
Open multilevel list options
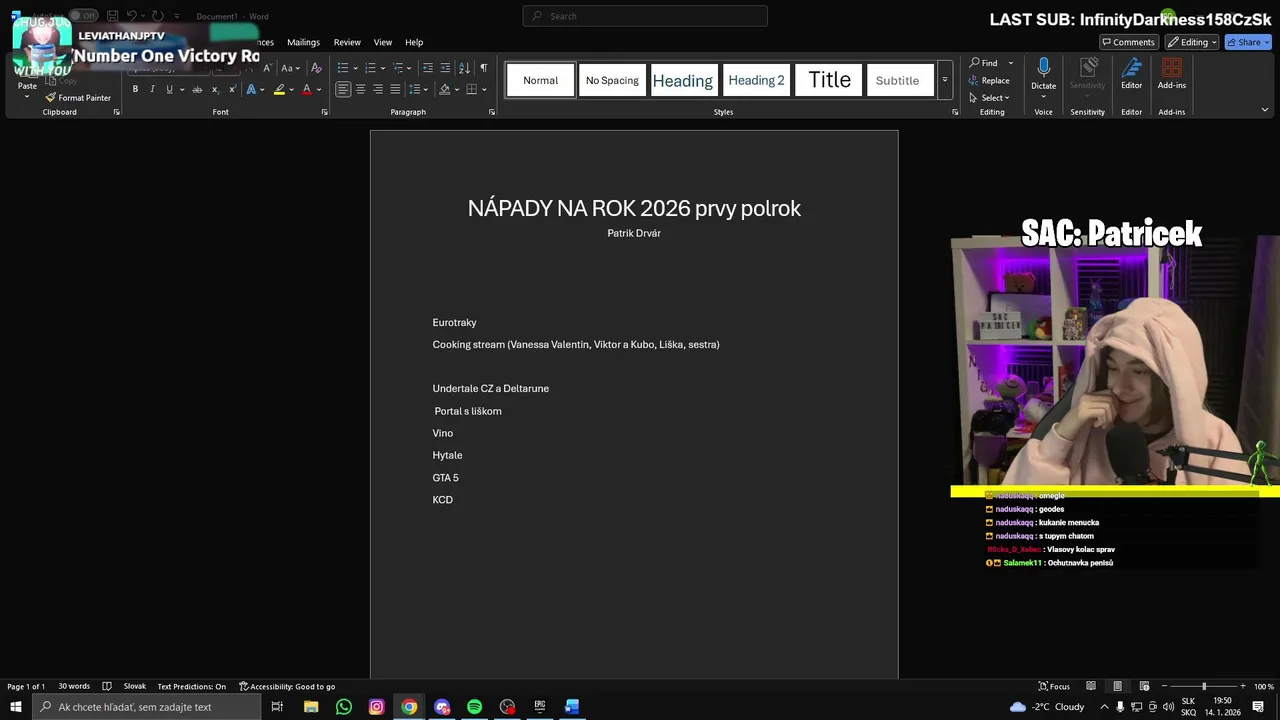tap(398, 68)
